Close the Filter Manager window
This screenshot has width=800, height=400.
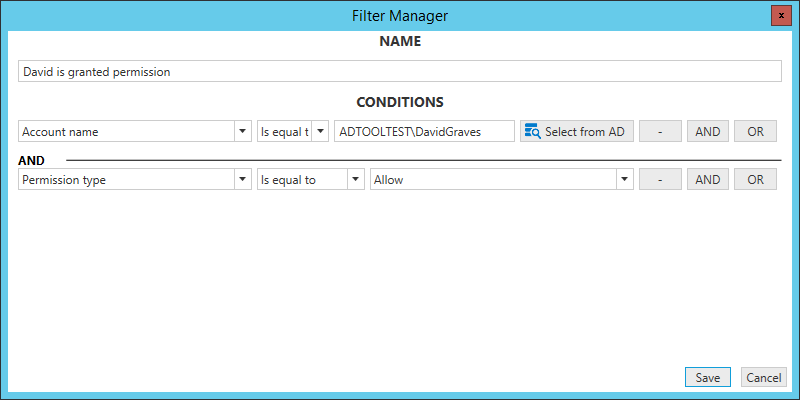[x=781, y=15]
